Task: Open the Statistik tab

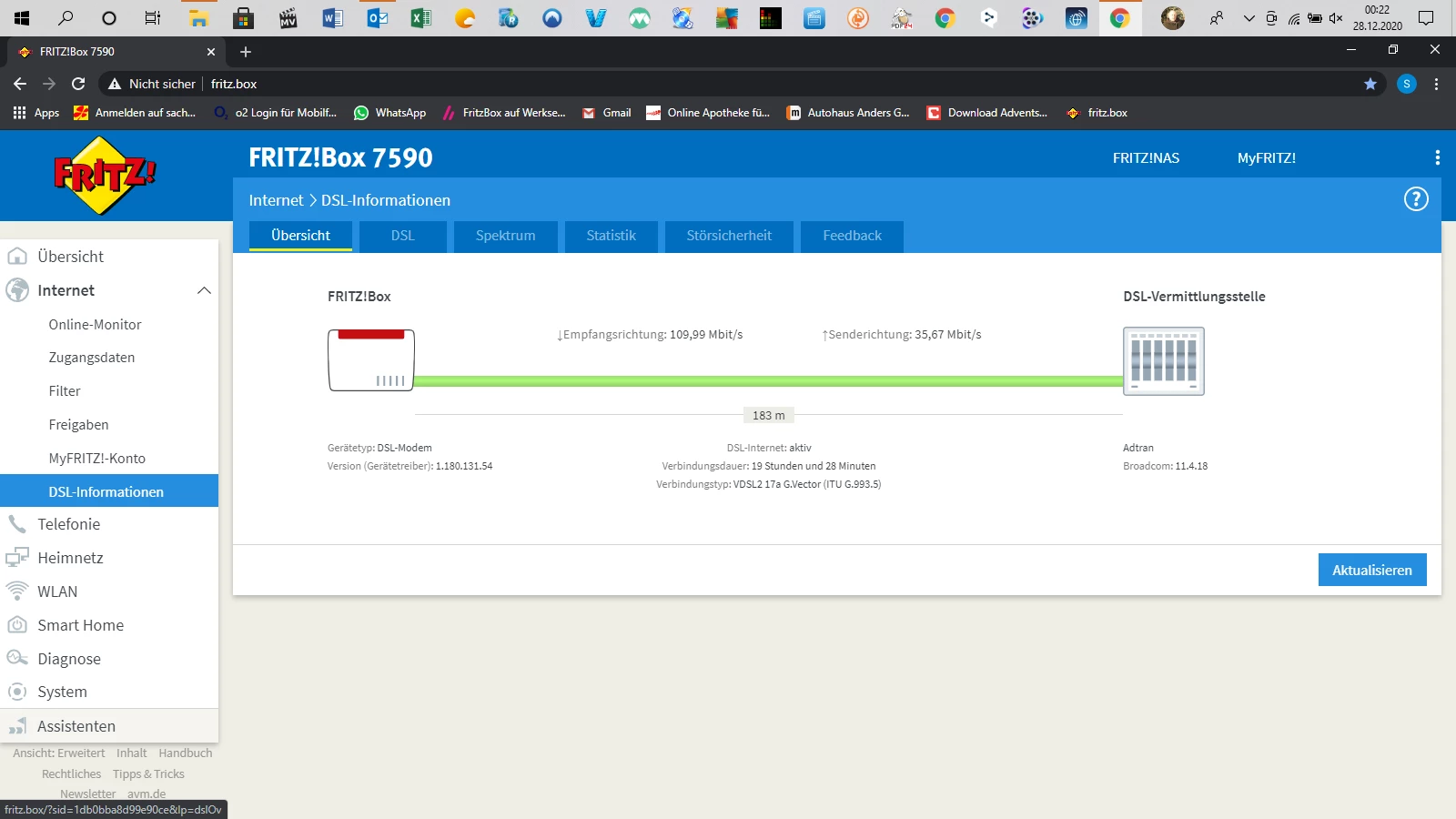Action: tap(612, 236)
